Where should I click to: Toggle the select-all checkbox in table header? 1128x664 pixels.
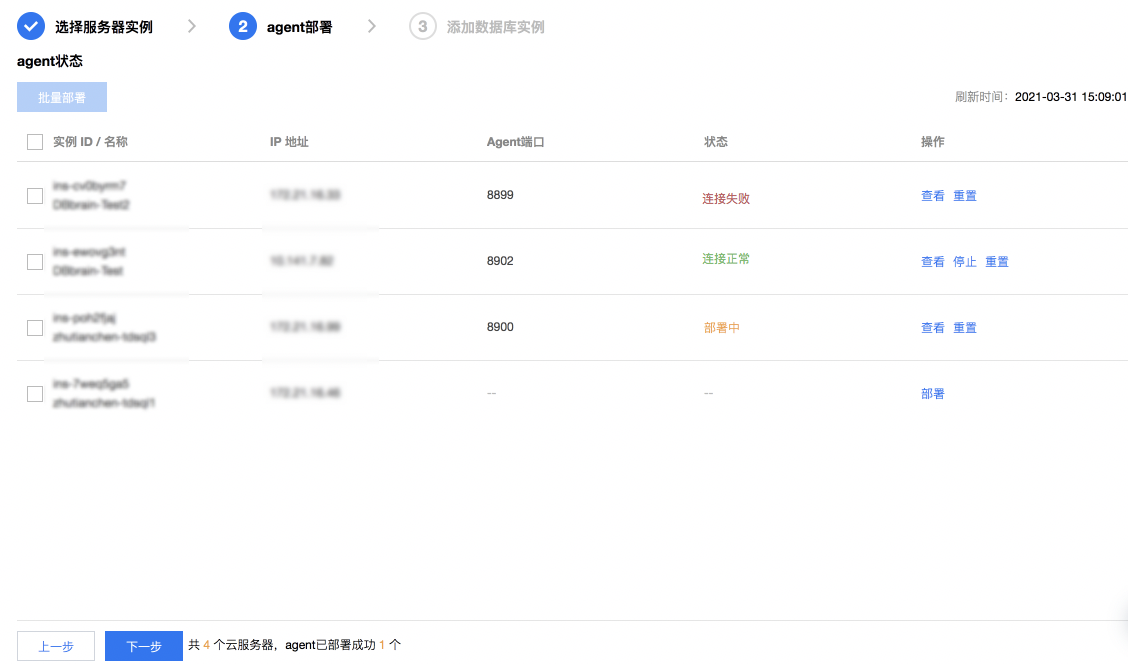pyautogui.click(x=35, y=142)
